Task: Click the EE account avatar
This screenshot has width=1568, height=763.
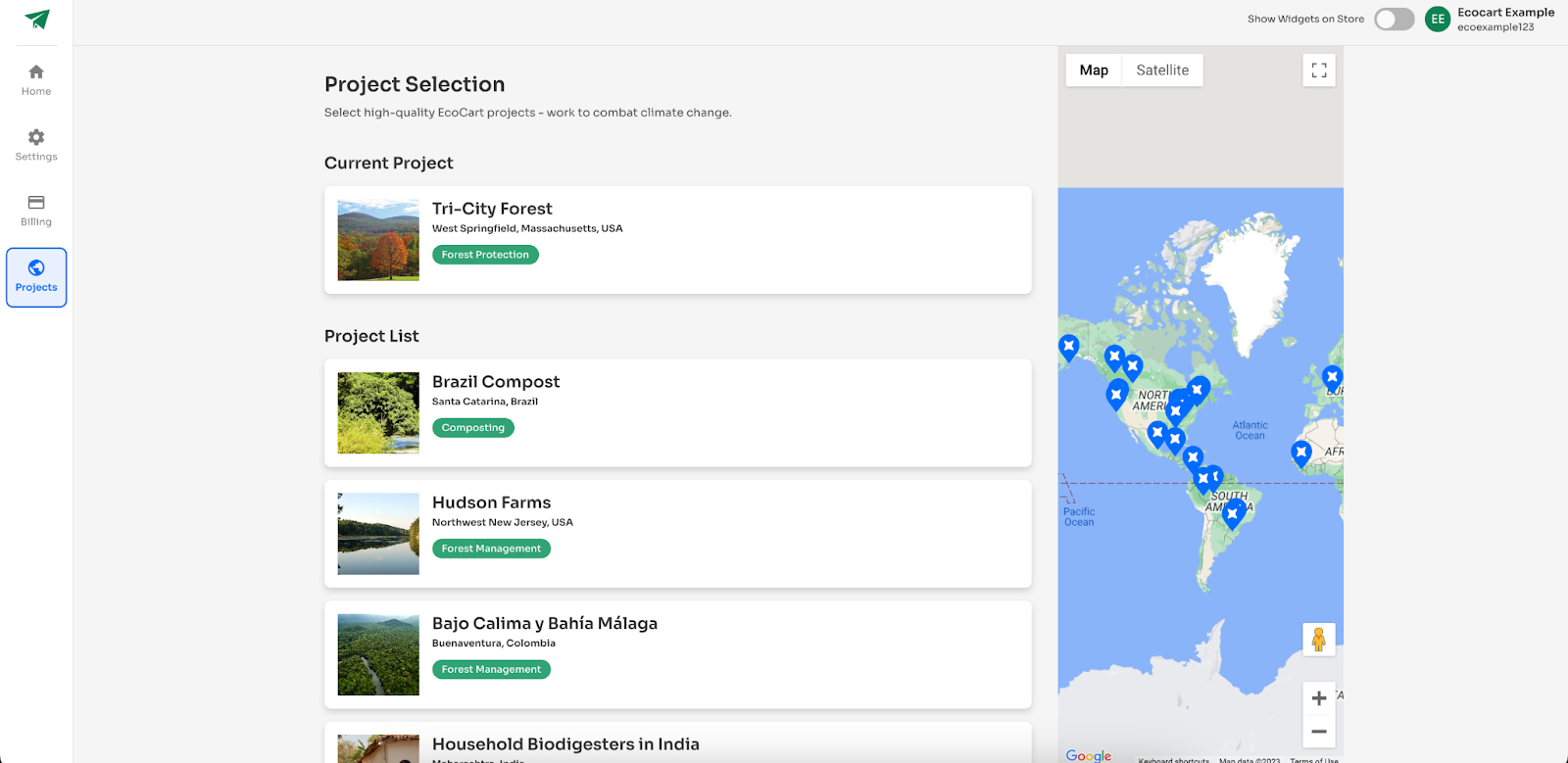Action: tap(1438, 20)
